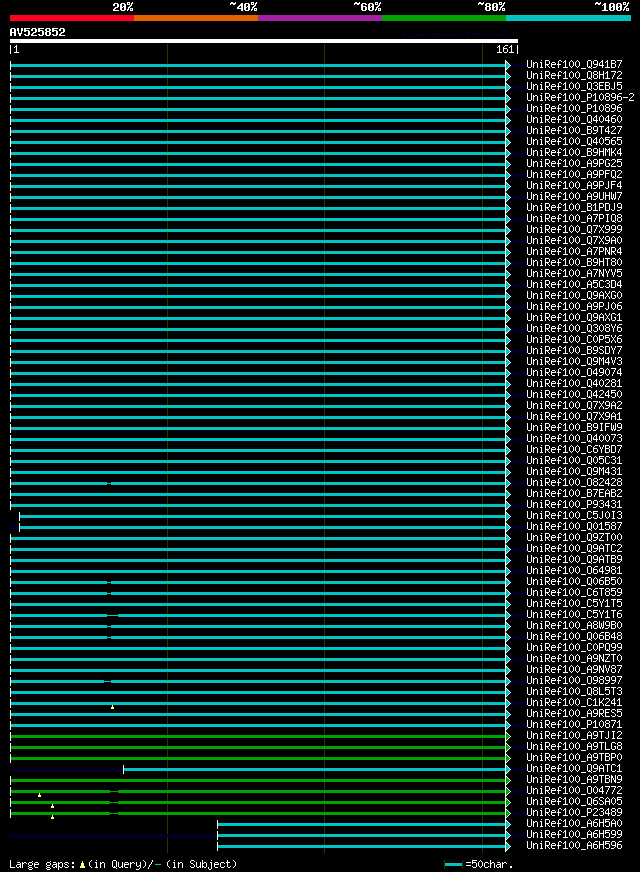Click the cyan alignment bar for O82428

click(258, 483)
